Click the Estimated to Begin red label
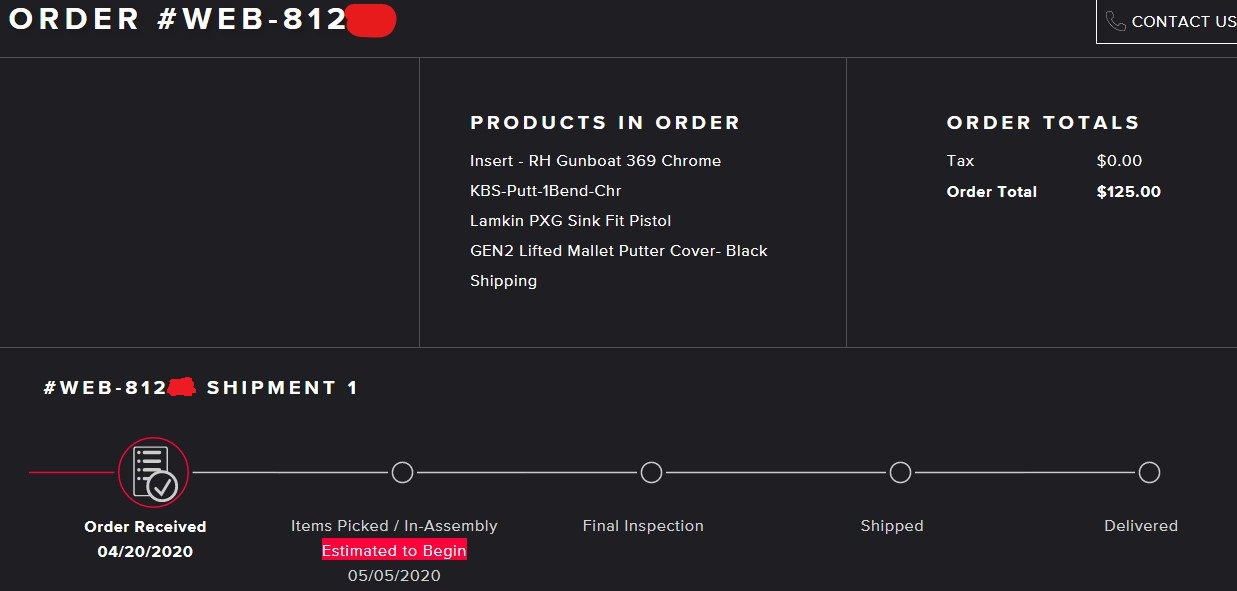Viewport: 1237px width, 591px height. [x=394, y=551]
